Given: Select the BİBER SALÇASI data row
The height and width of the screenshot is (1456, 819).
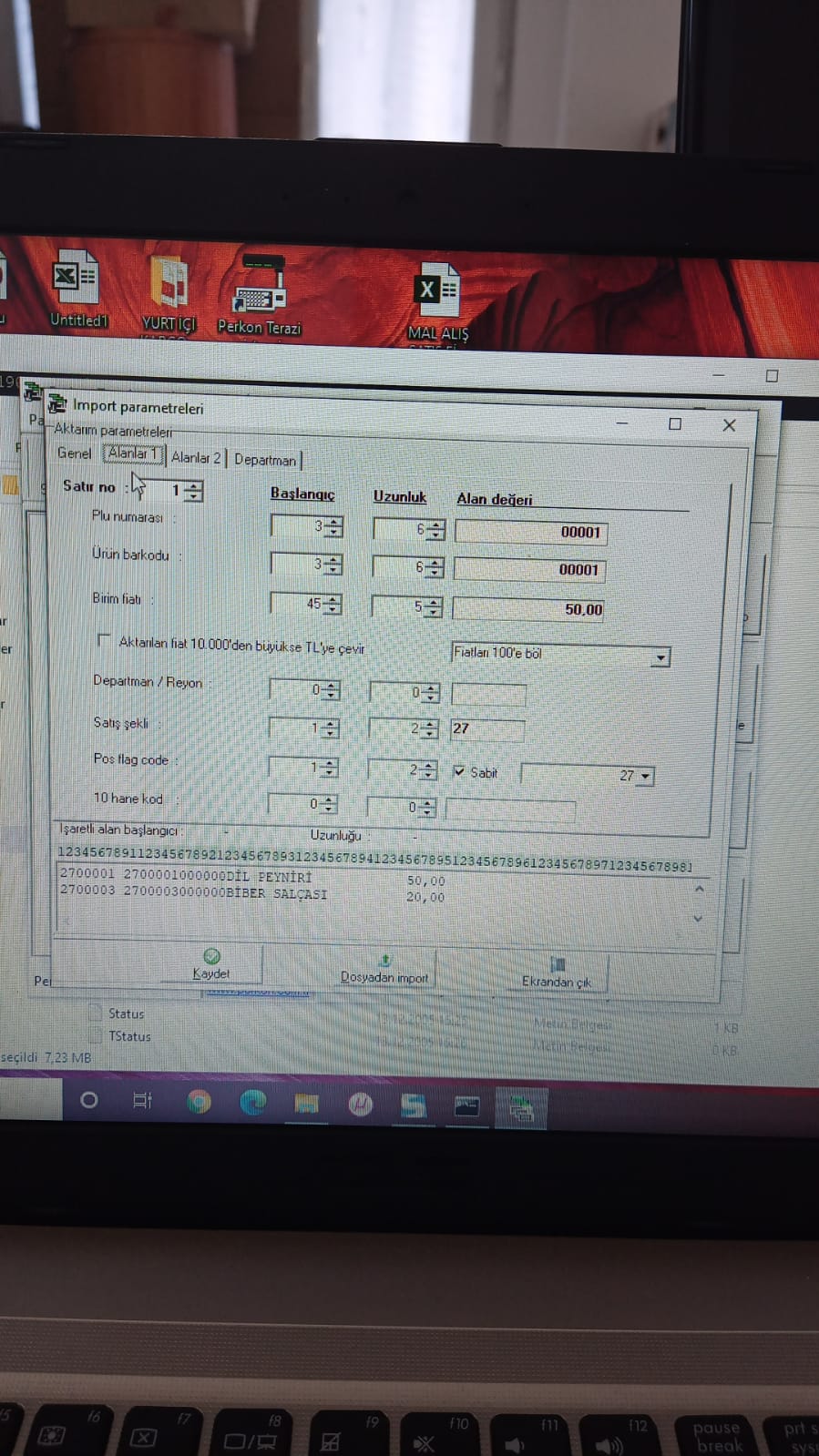Looking at the screenshot, I should coord(252,893).
